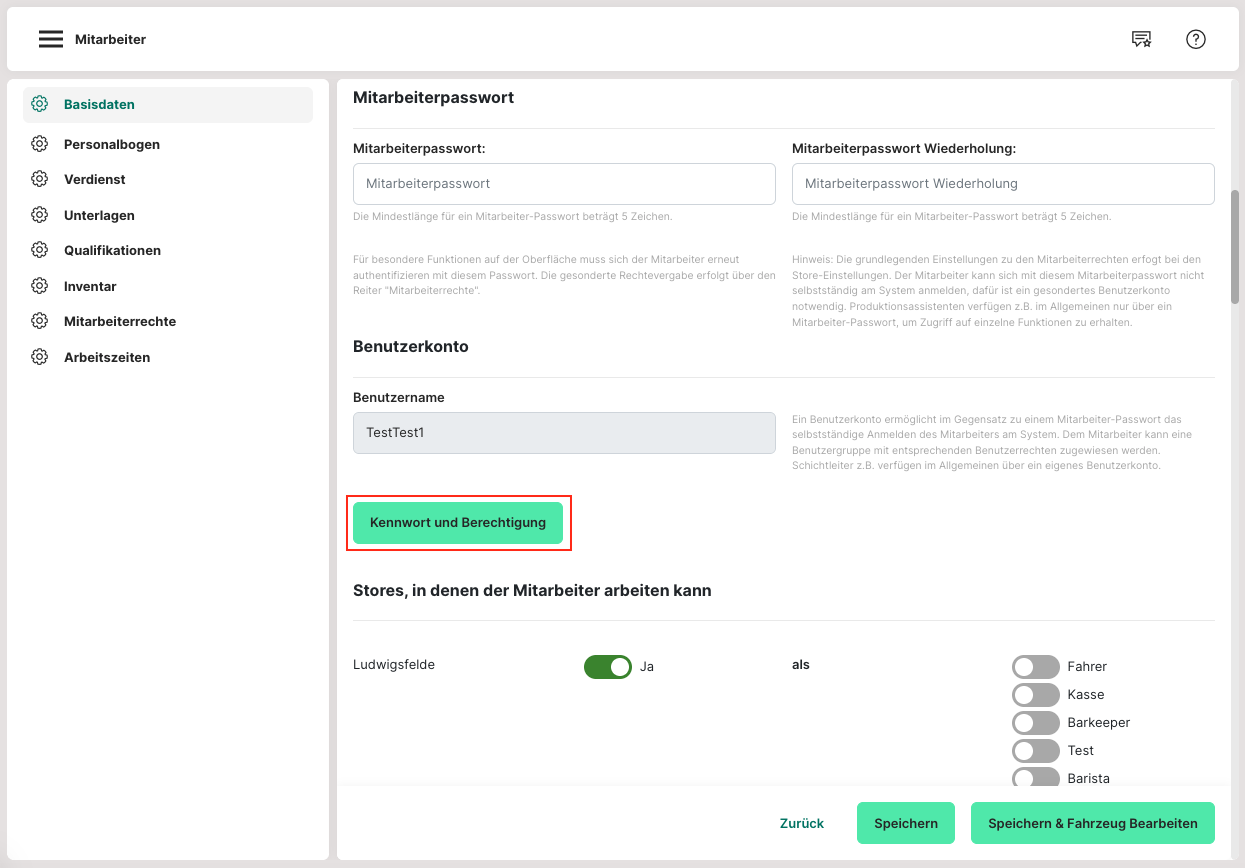
Task: Switch to the Arbeitszeiten section
Action: 107,357
